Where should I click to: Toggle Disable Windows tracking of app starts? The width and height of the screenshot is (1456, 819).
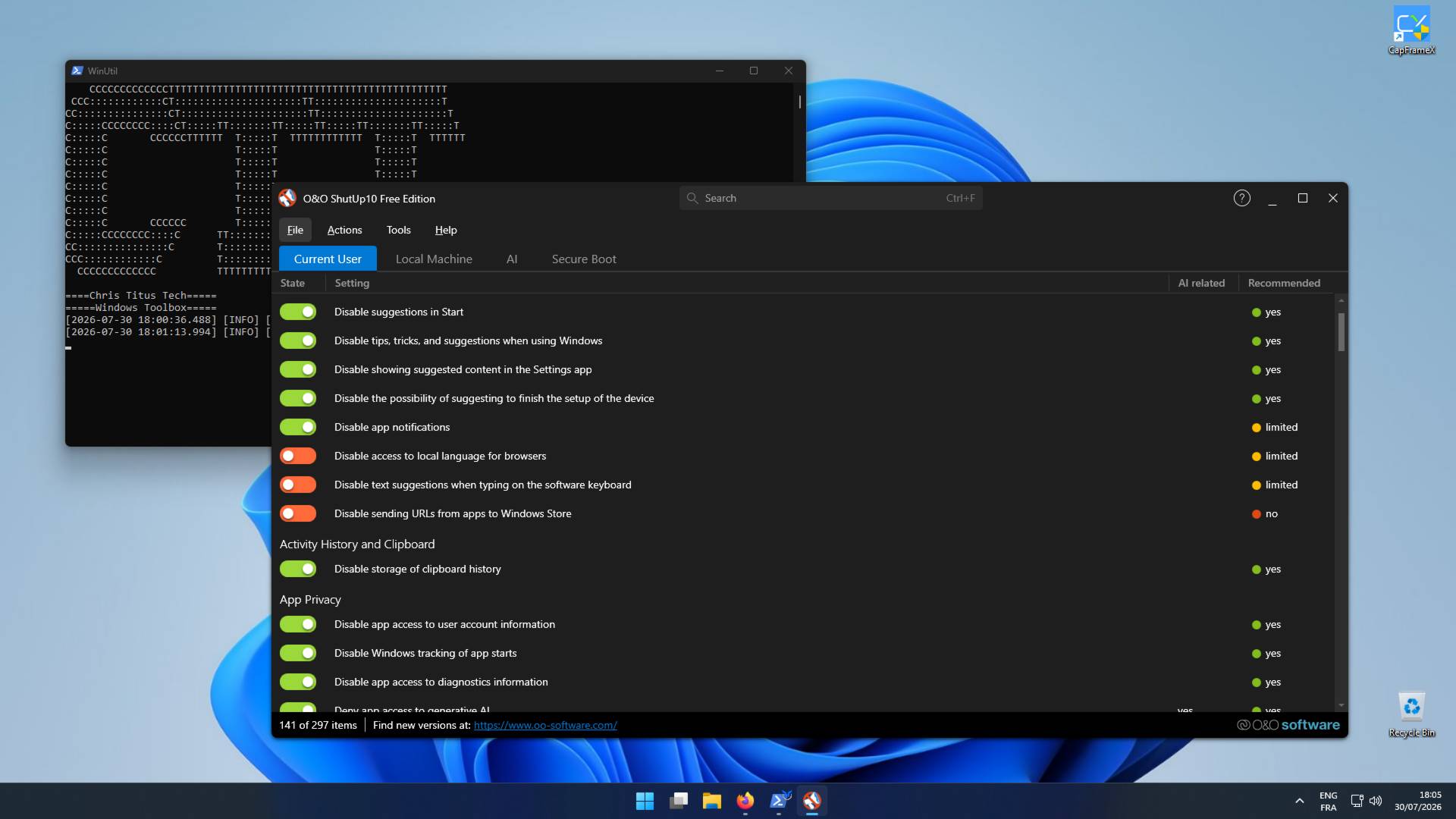[298, 653]
